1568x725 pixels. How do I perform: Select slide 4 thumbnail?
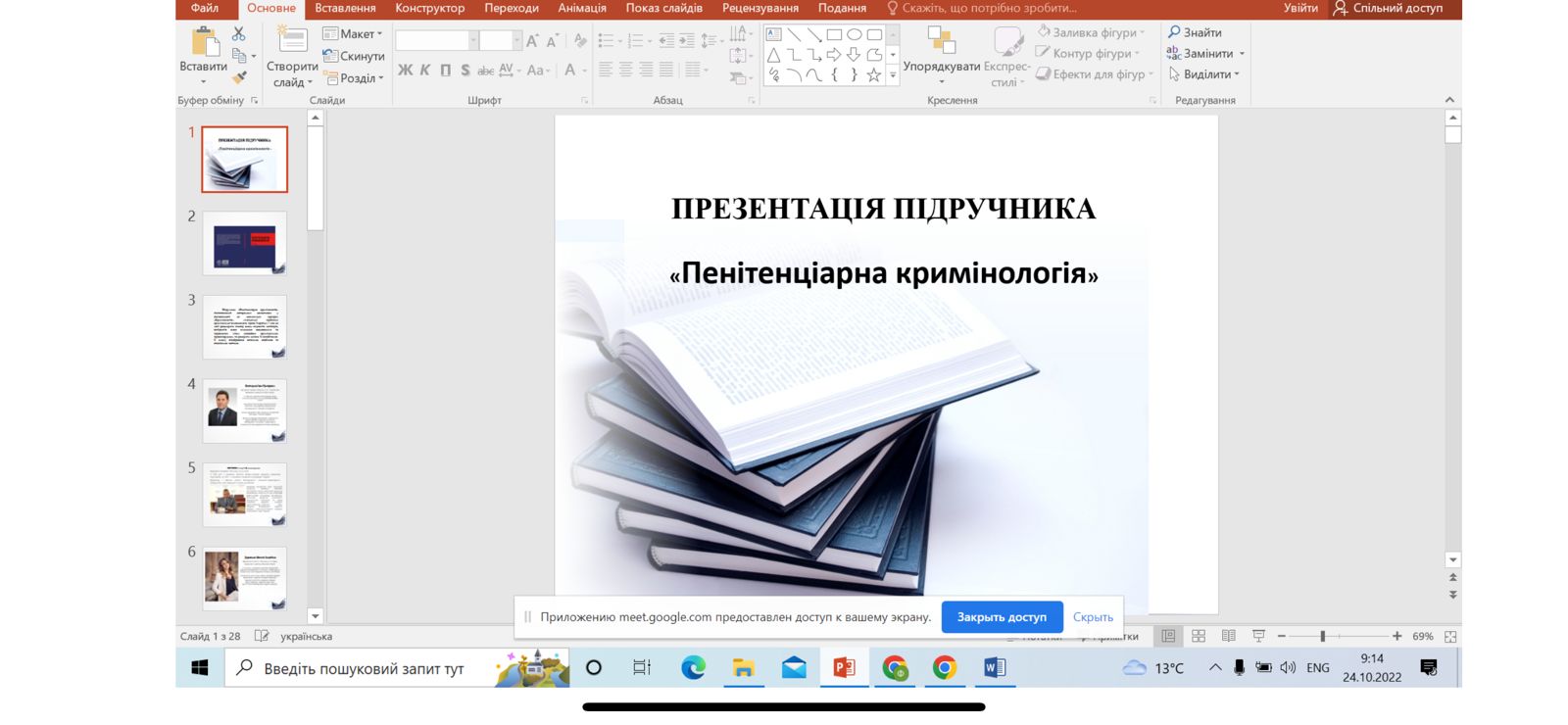(x=245, y=411)
